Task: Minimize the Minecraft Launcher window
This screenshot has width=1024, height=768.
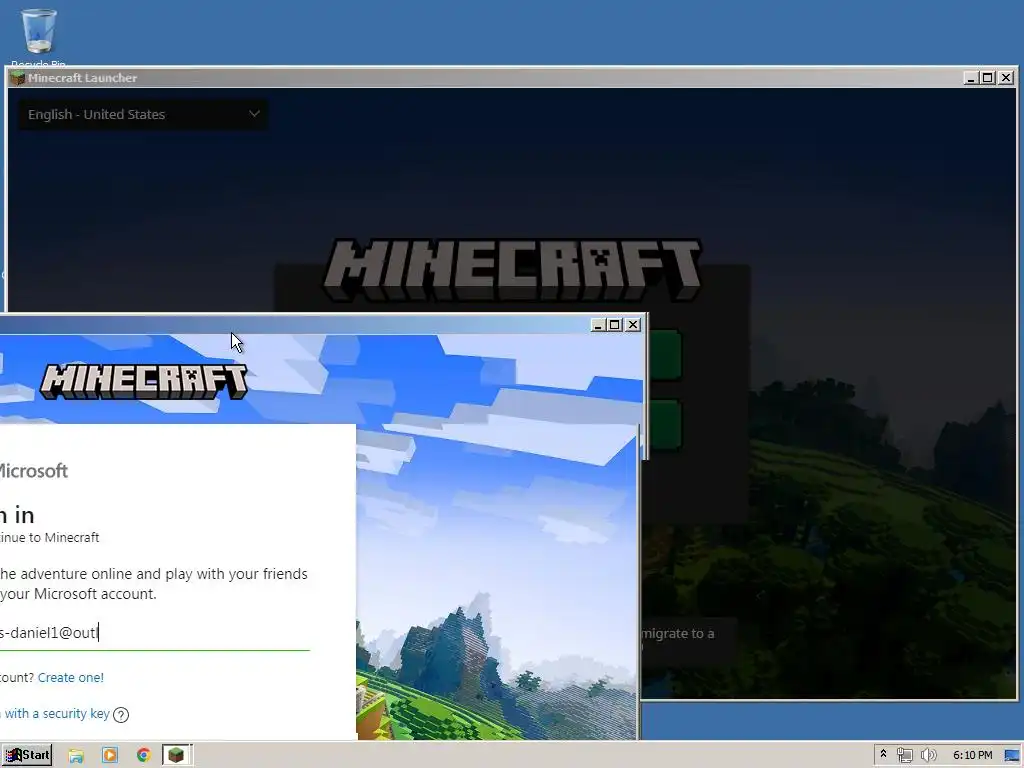Action: [x=971, y=78]
